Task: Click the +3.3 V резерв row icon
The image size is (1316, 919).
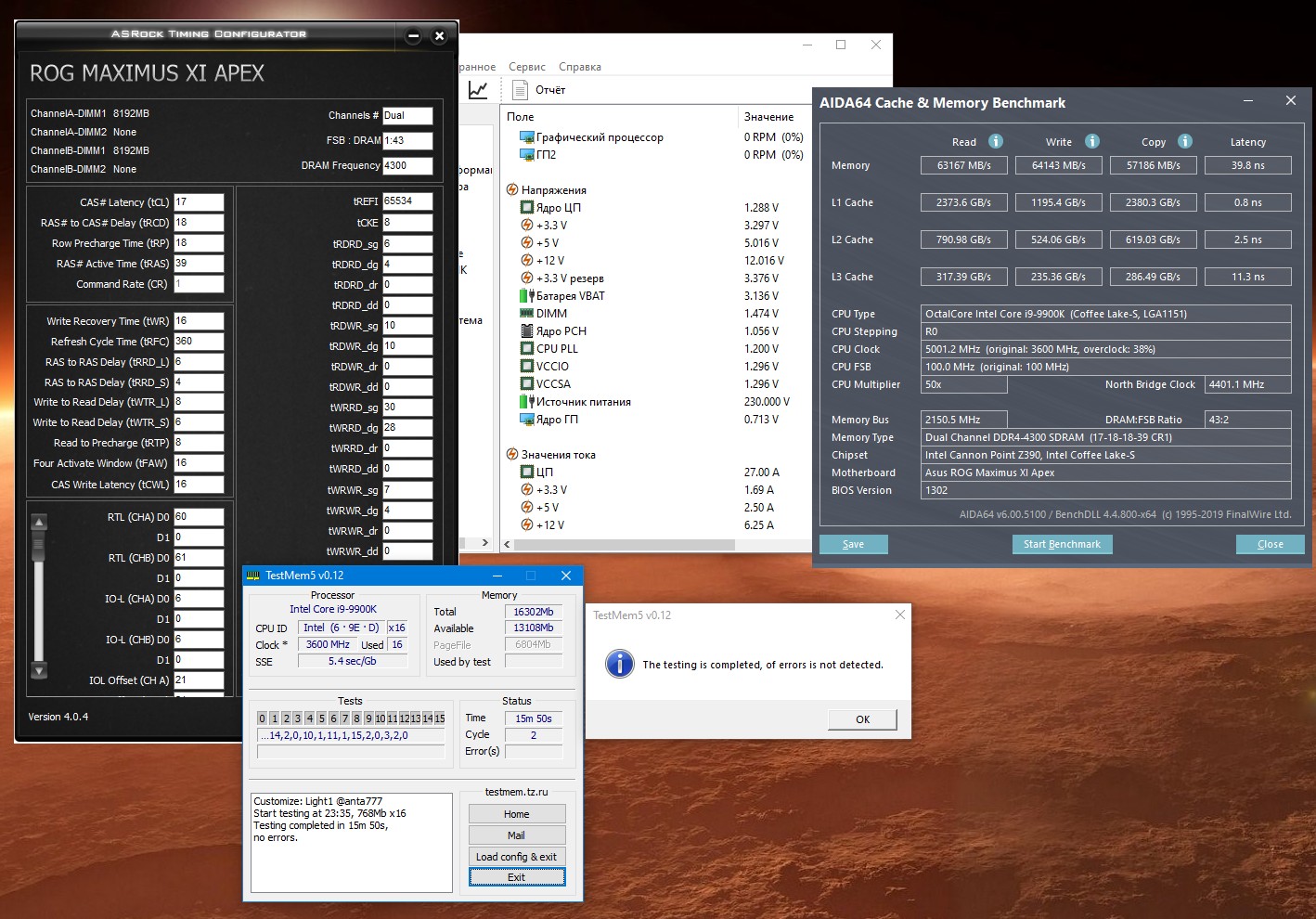Action: (527, 278)
